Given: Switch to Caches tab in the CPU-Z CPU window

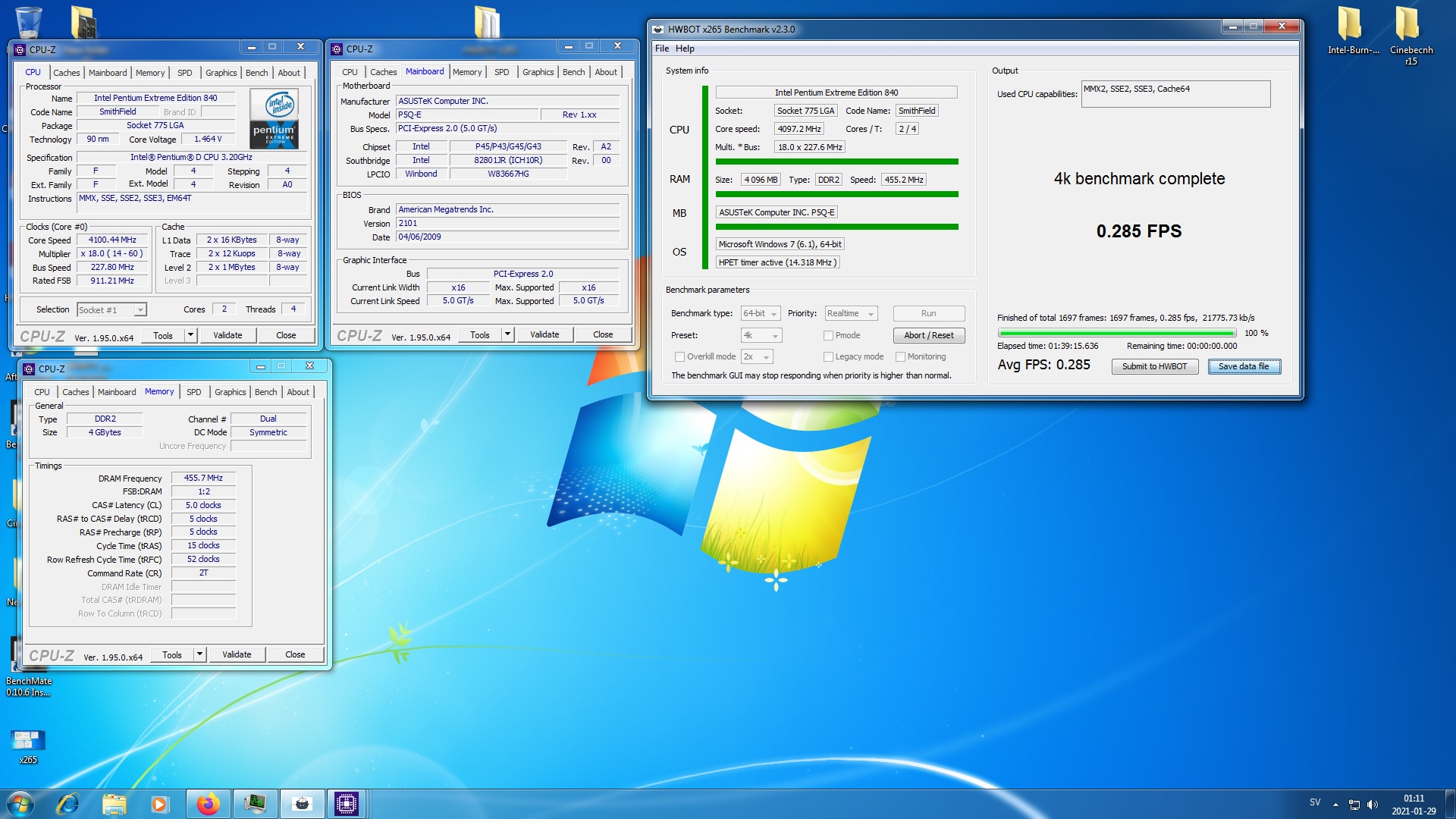Looking at the screenshot, I should (66, 73).
